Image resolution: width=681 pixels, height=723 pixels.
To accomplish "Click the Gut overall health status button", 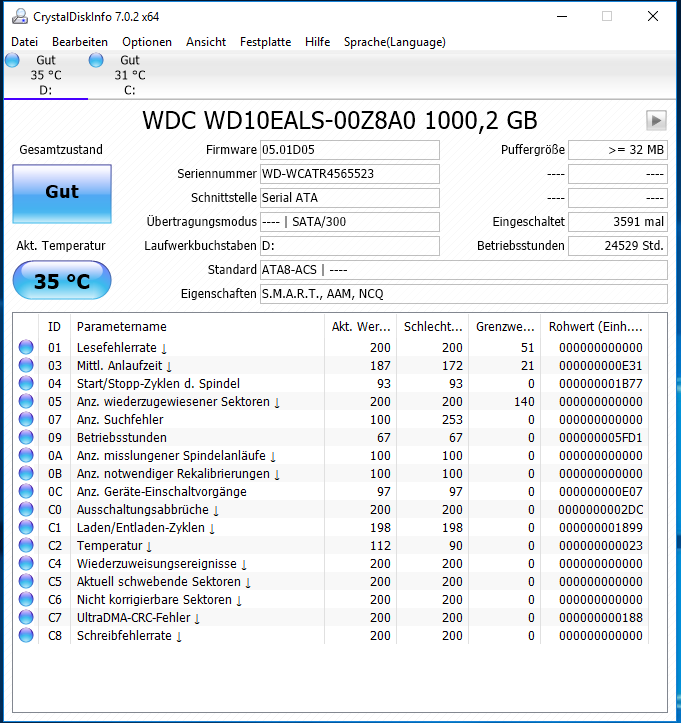I will point(62,194).
